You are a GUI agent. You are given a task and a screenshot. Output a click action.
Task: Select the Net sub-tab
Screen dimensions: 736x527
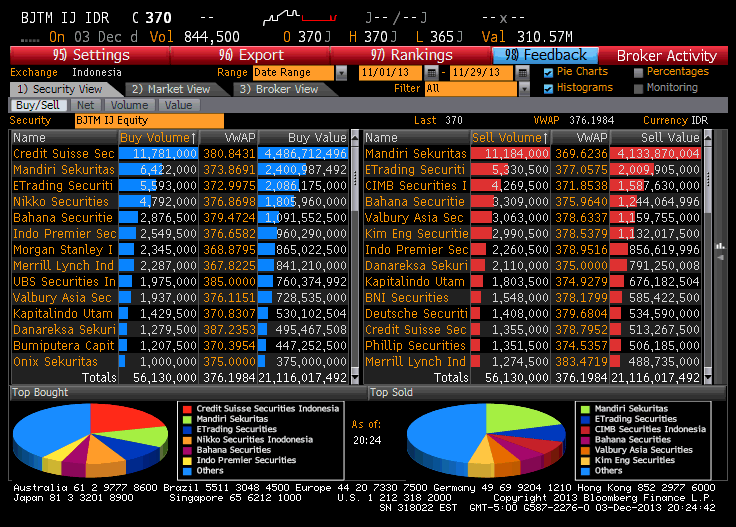pos(86,105)
